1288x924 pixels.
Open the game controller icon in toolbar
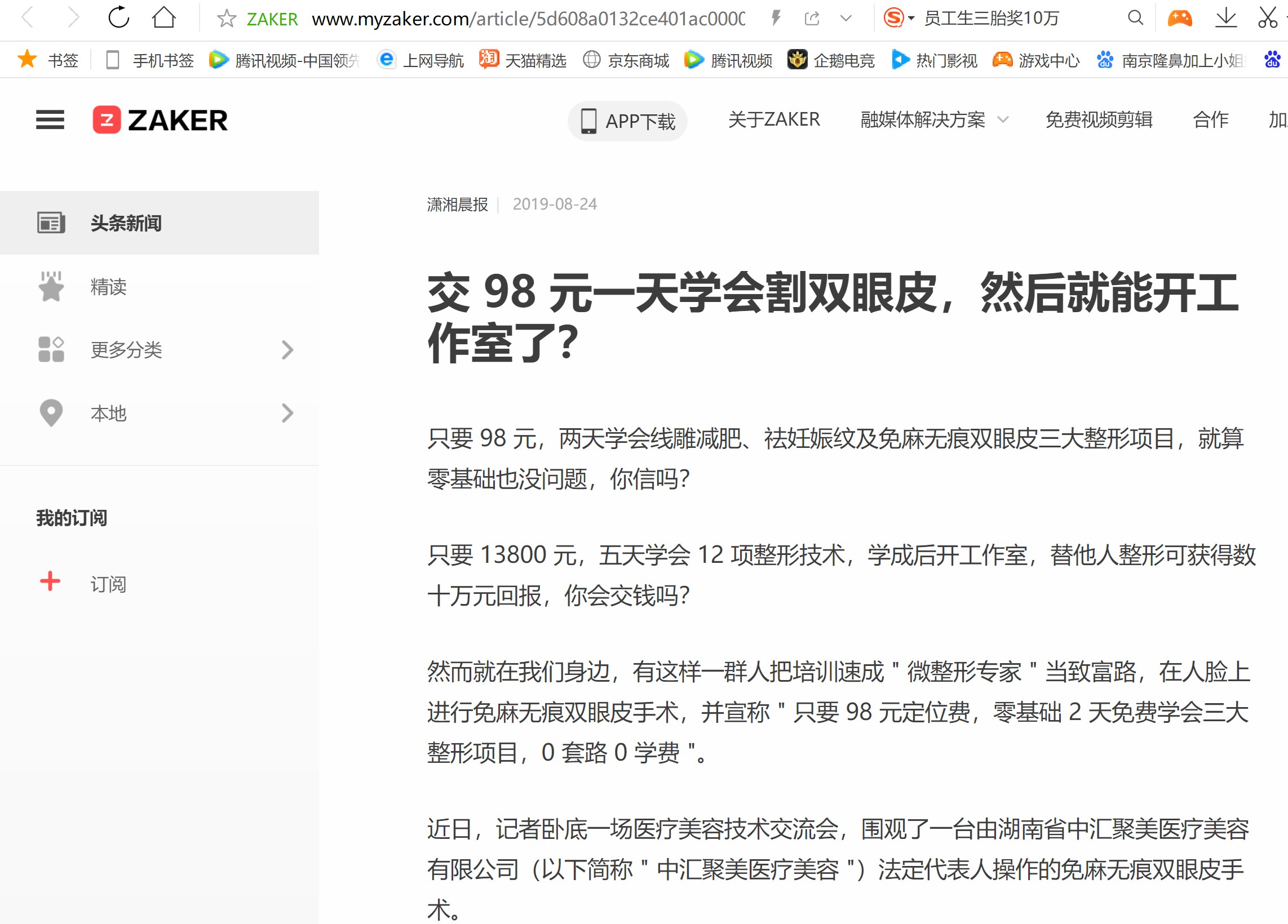tap(1180, 18)
